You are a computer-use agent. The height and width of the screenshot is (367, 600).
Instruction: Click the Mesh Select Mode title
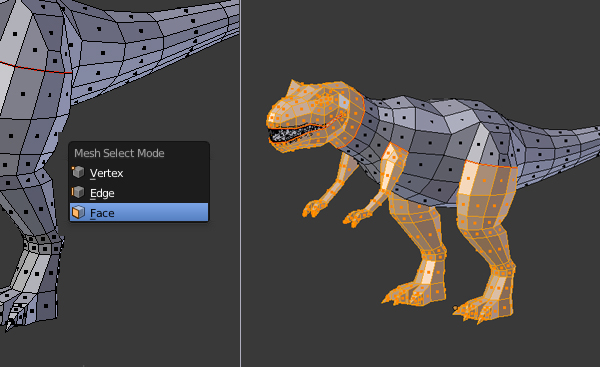tap(119, 153)
